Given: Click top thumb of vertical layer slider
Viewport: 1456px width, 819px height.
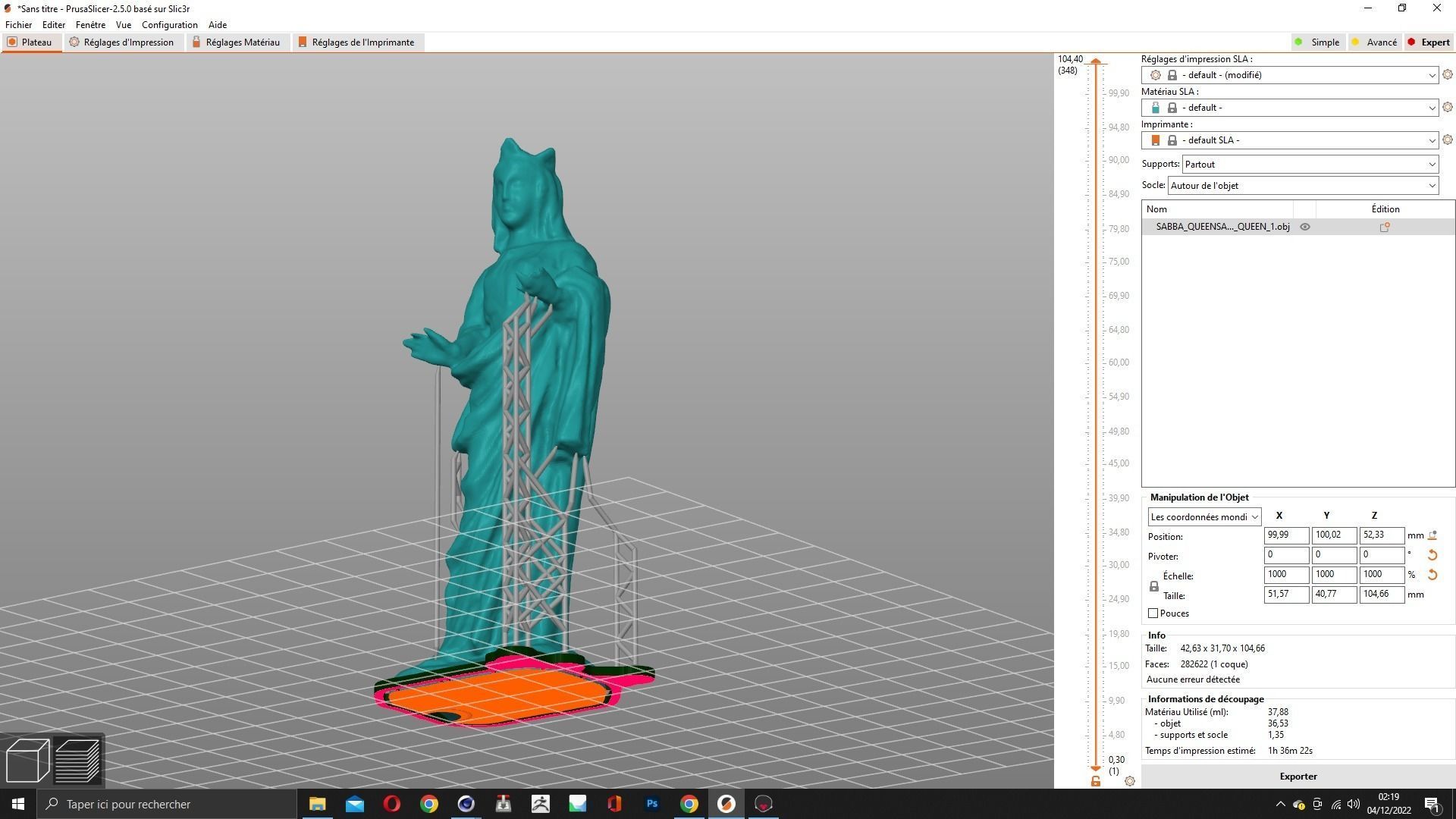Looking at the screenshot, I should [1096, 61].
